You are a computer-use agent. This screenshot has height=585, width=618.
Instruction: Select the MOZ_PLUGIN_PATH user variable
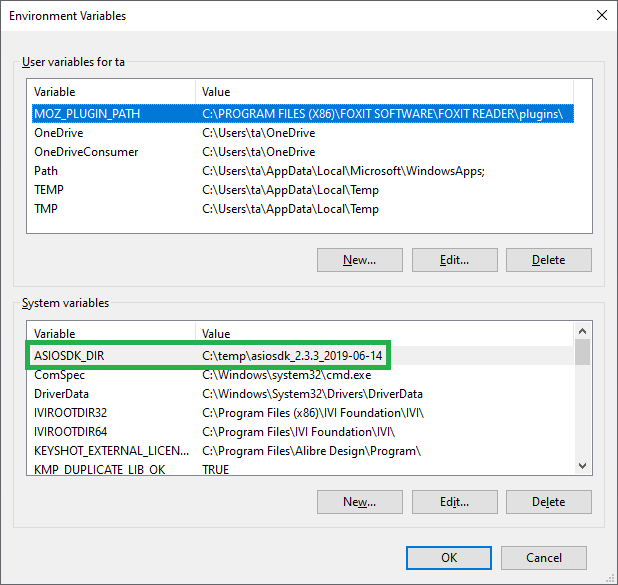(87, 114)
